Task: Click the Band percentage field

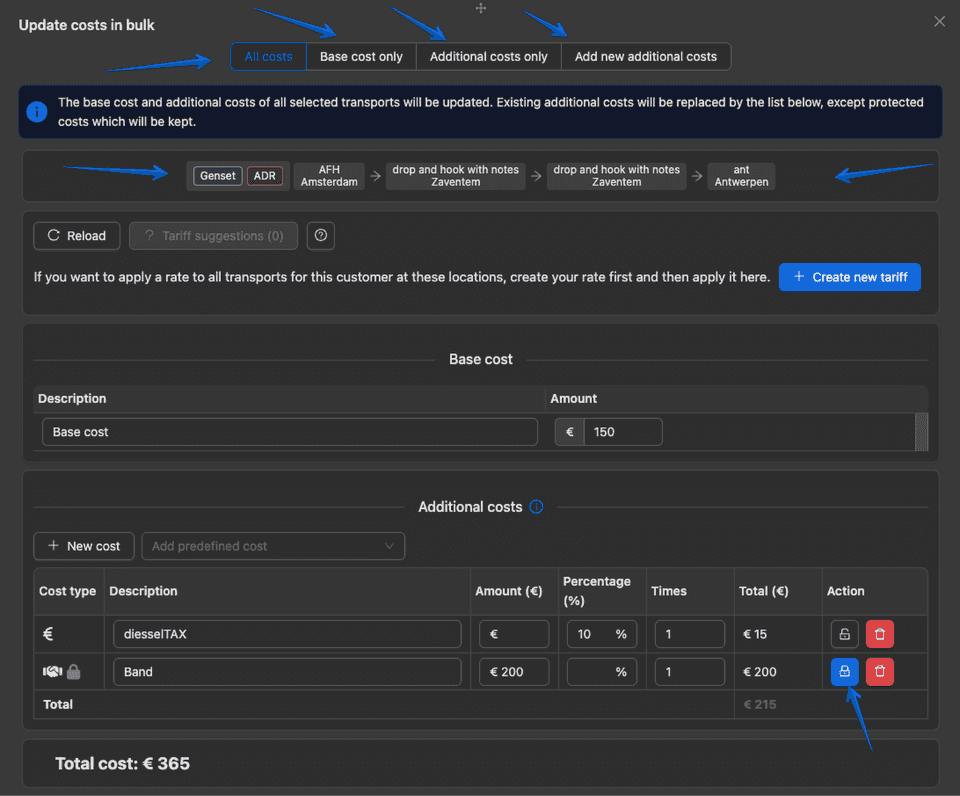Action: tap(602, 672)
